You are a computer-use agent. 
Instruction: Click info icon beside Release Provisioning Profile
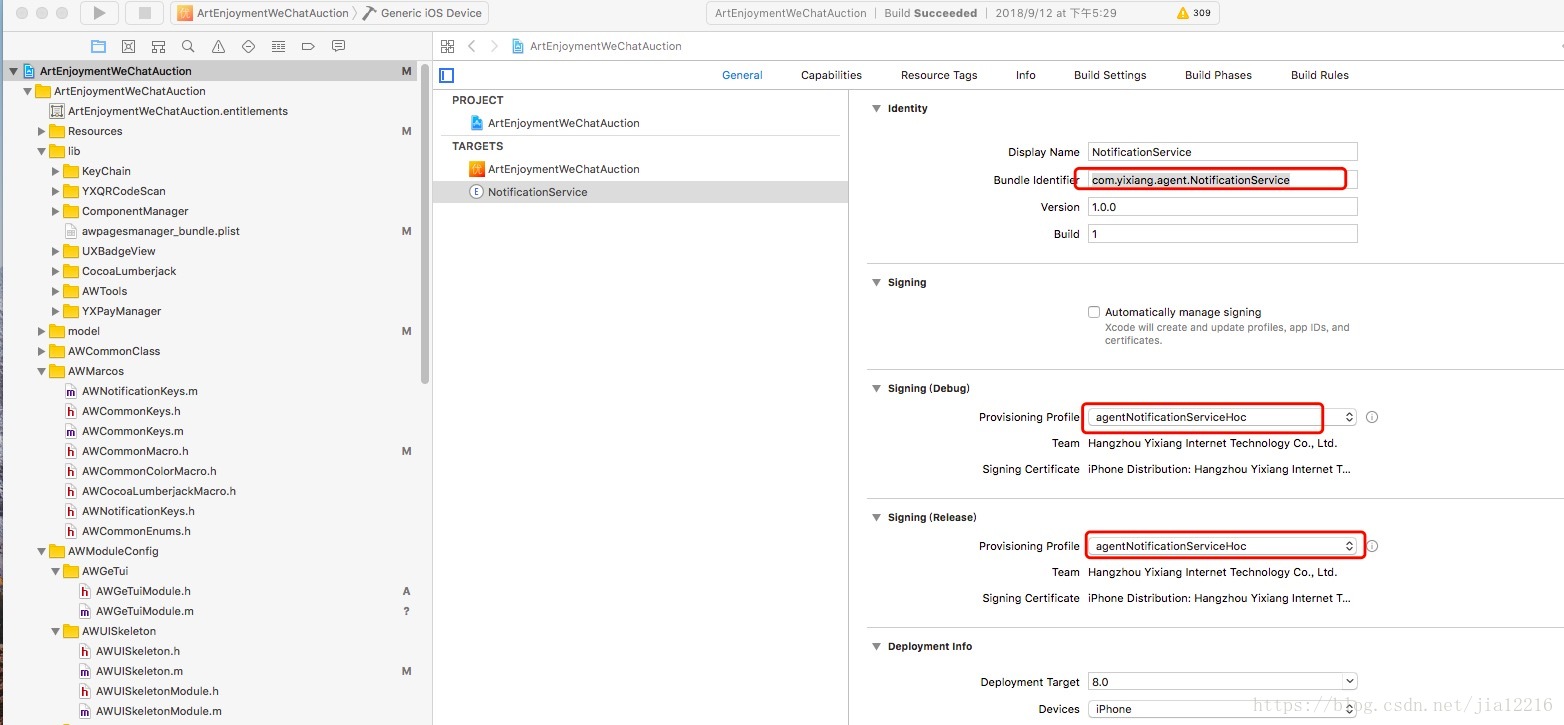pos(1372,546)
